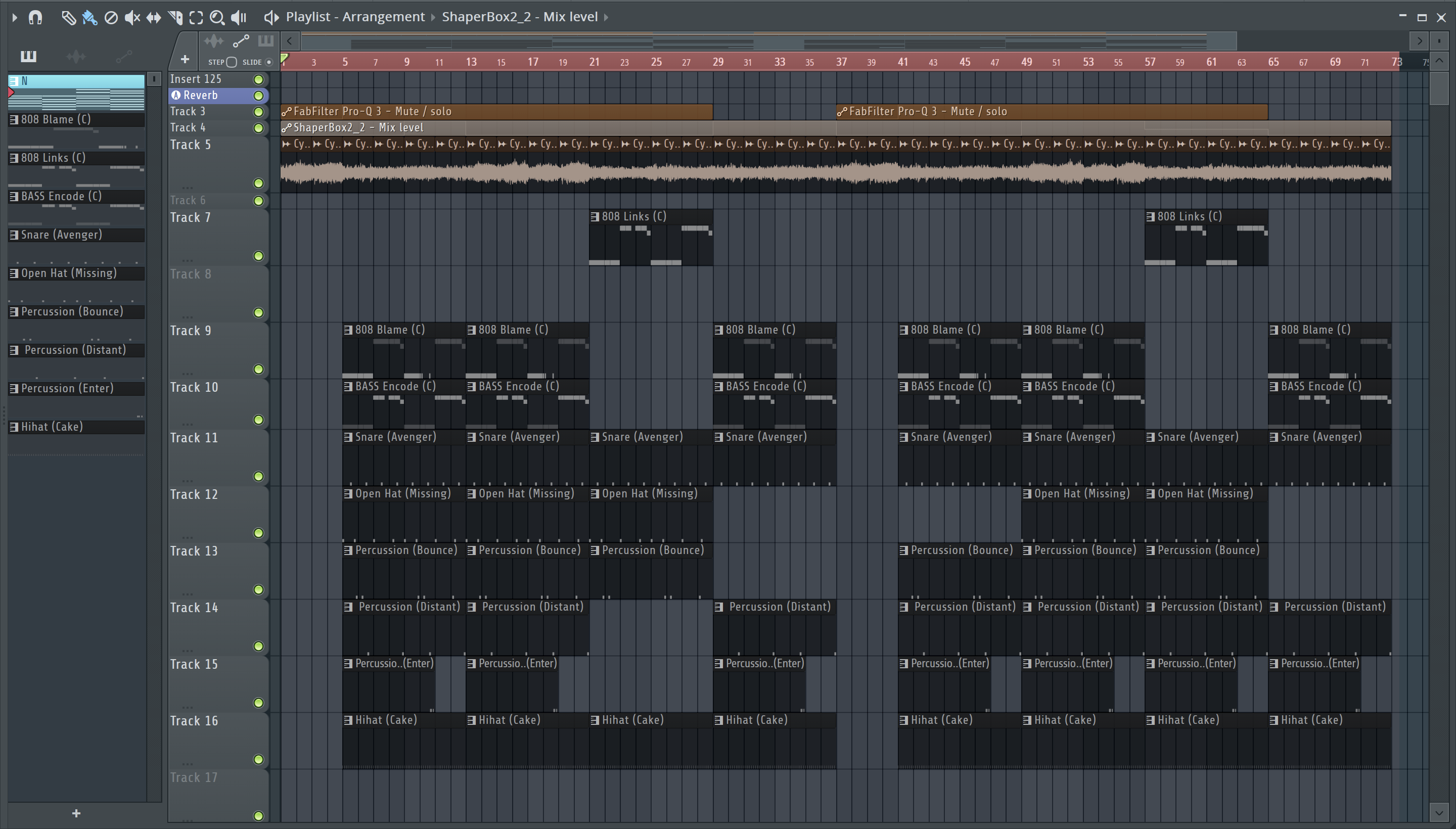Show pattern clips in the picker panel
1456x829 pixels.
(28, 56)
